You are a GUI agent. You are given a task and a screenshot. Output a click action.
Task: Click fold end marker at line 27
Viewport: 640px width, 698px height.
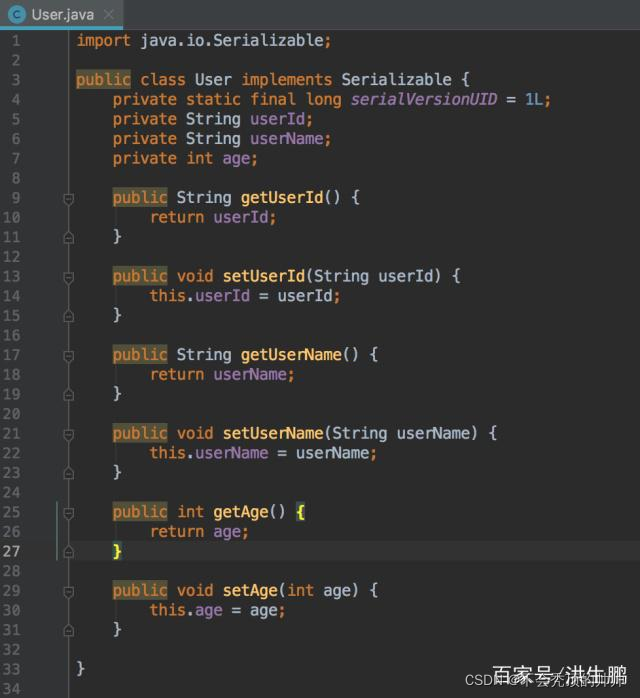coord(69,552)
